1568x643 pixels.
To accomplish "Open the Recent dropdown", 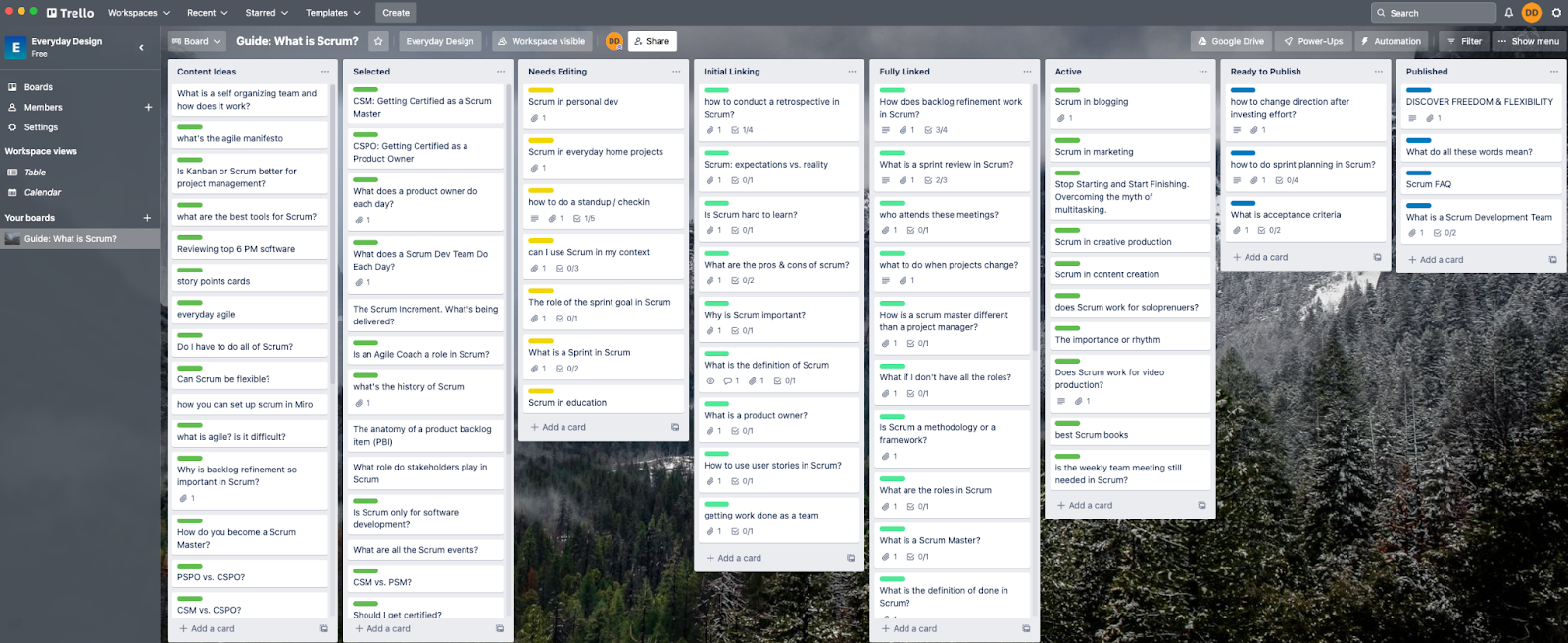I will [x=207, y=13].
